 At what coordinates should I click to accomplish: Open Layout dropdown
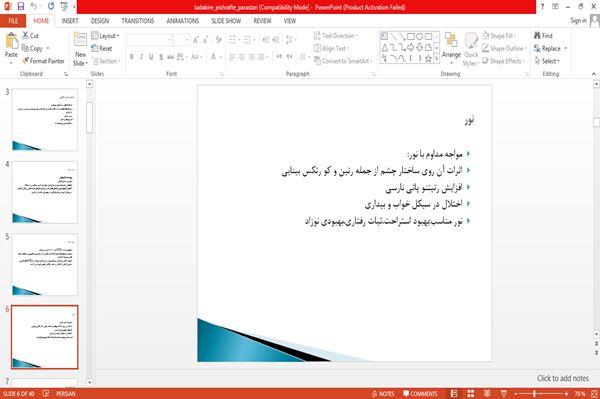point(105,36)
